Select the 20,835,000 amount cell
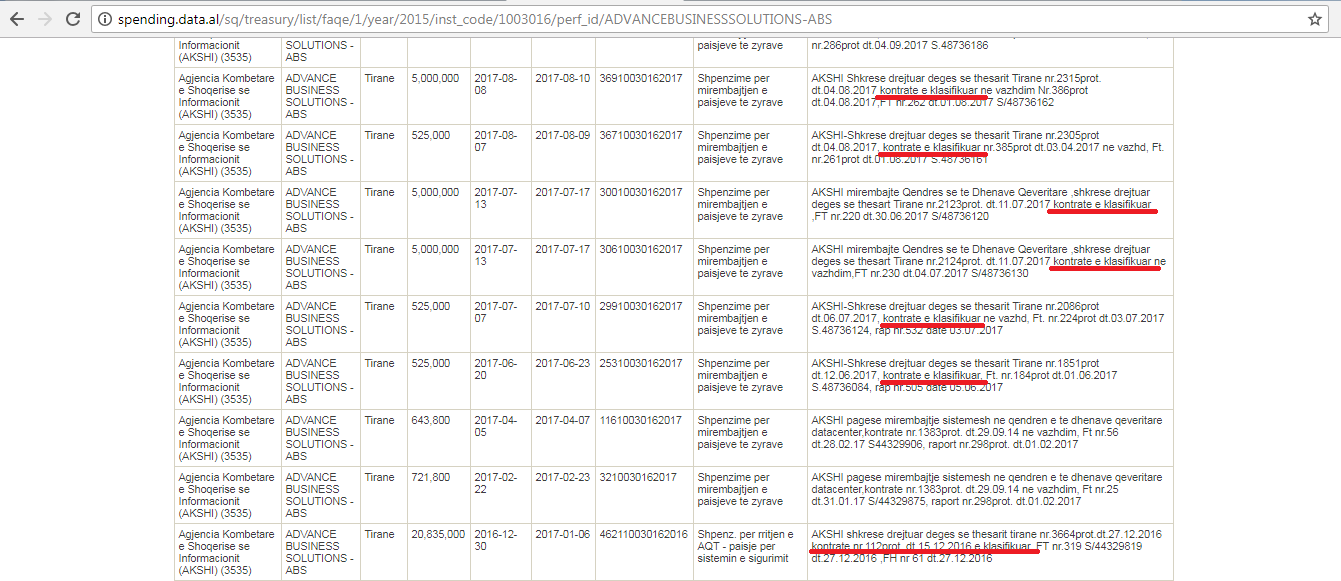Screen dimensions: 1341x581 pos(436,534)
